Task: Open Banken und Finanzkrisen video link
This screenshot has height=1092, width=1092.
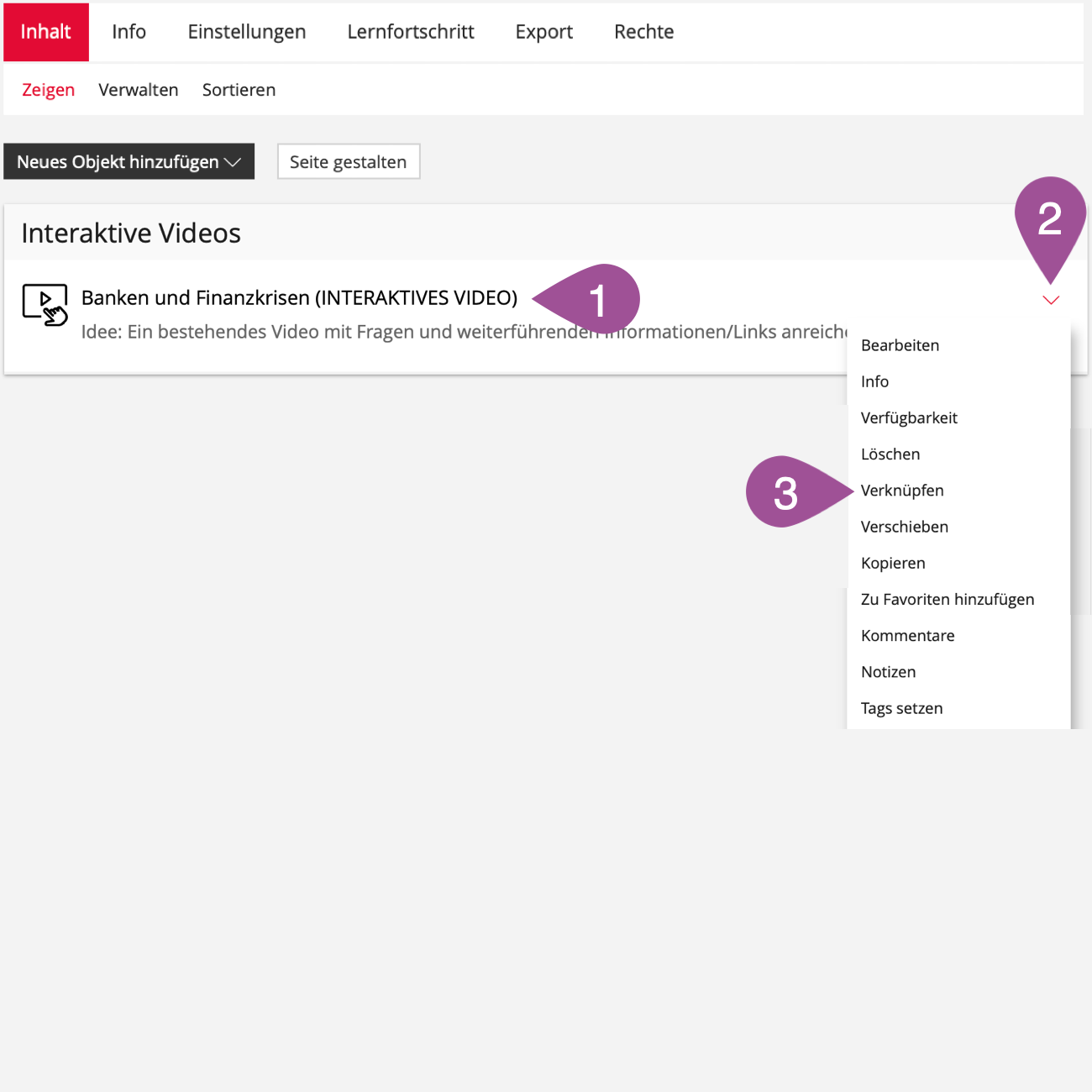Action: [299, 298]
